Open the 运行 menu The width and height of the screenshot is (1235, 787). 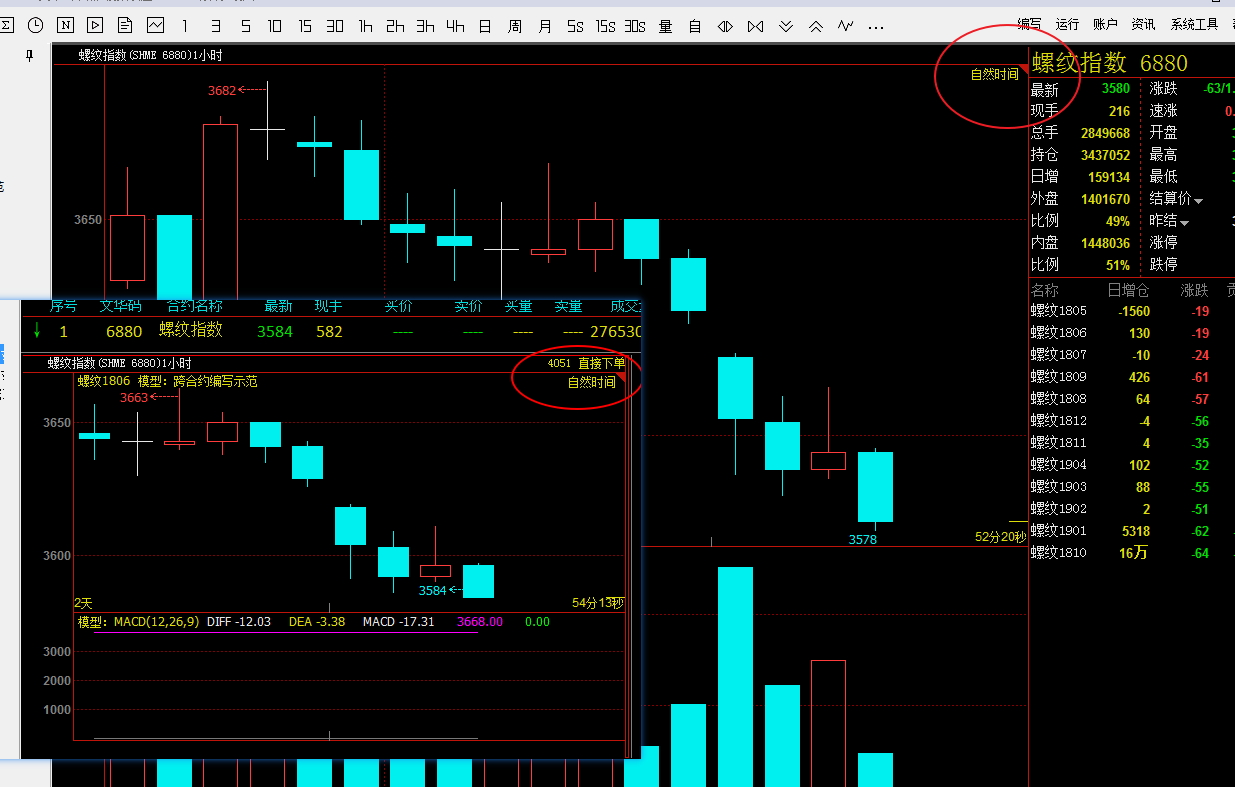1067,24
